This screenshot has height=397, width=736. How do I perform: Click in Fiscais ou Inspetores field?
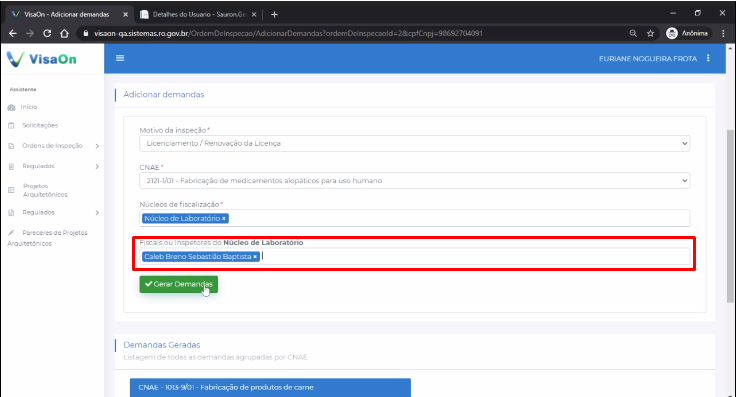(414, 256)
